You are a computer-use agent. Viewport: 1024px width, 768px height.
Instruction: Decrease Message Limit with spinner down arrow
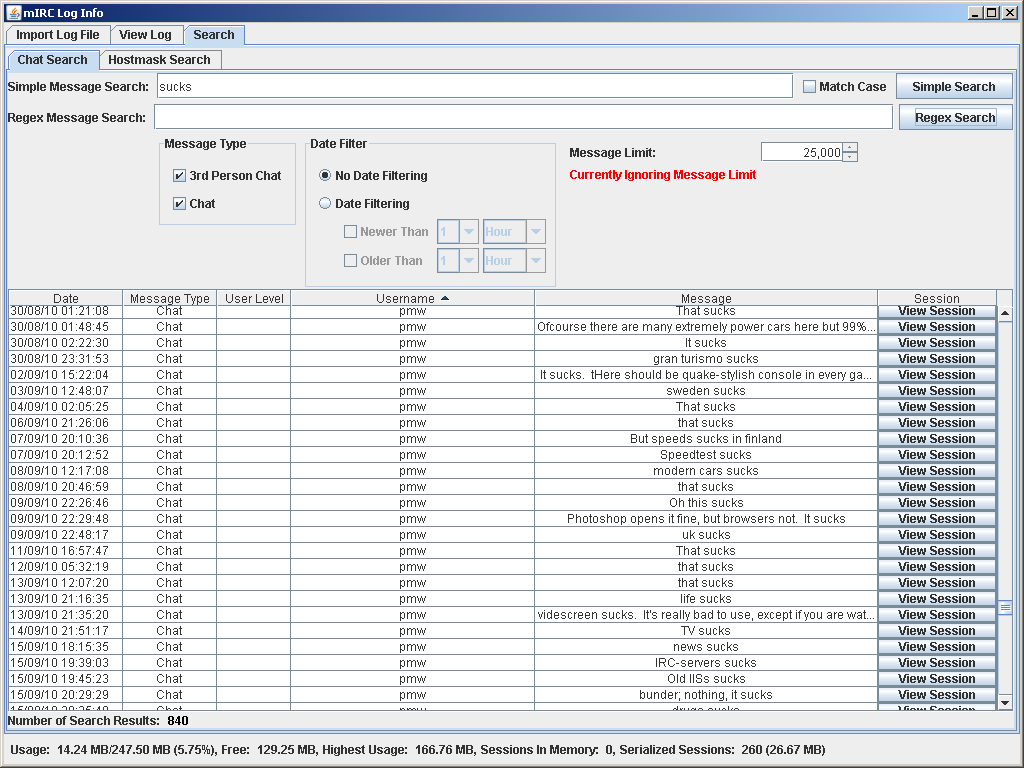(x=850, y=157)
